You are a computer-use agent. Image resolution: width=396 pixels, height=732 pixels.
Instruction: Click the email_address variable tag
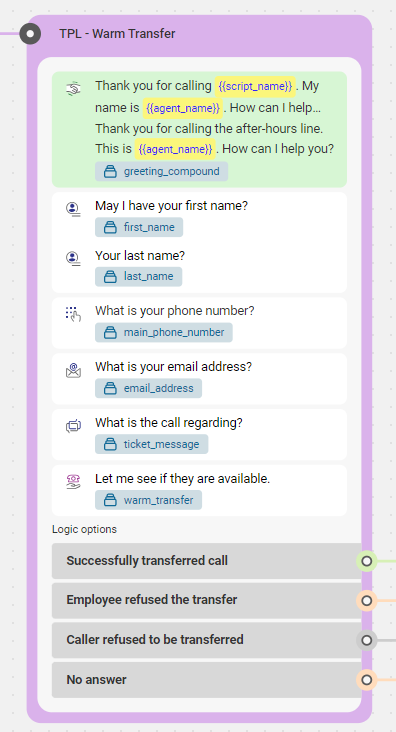tap(148, 388)
